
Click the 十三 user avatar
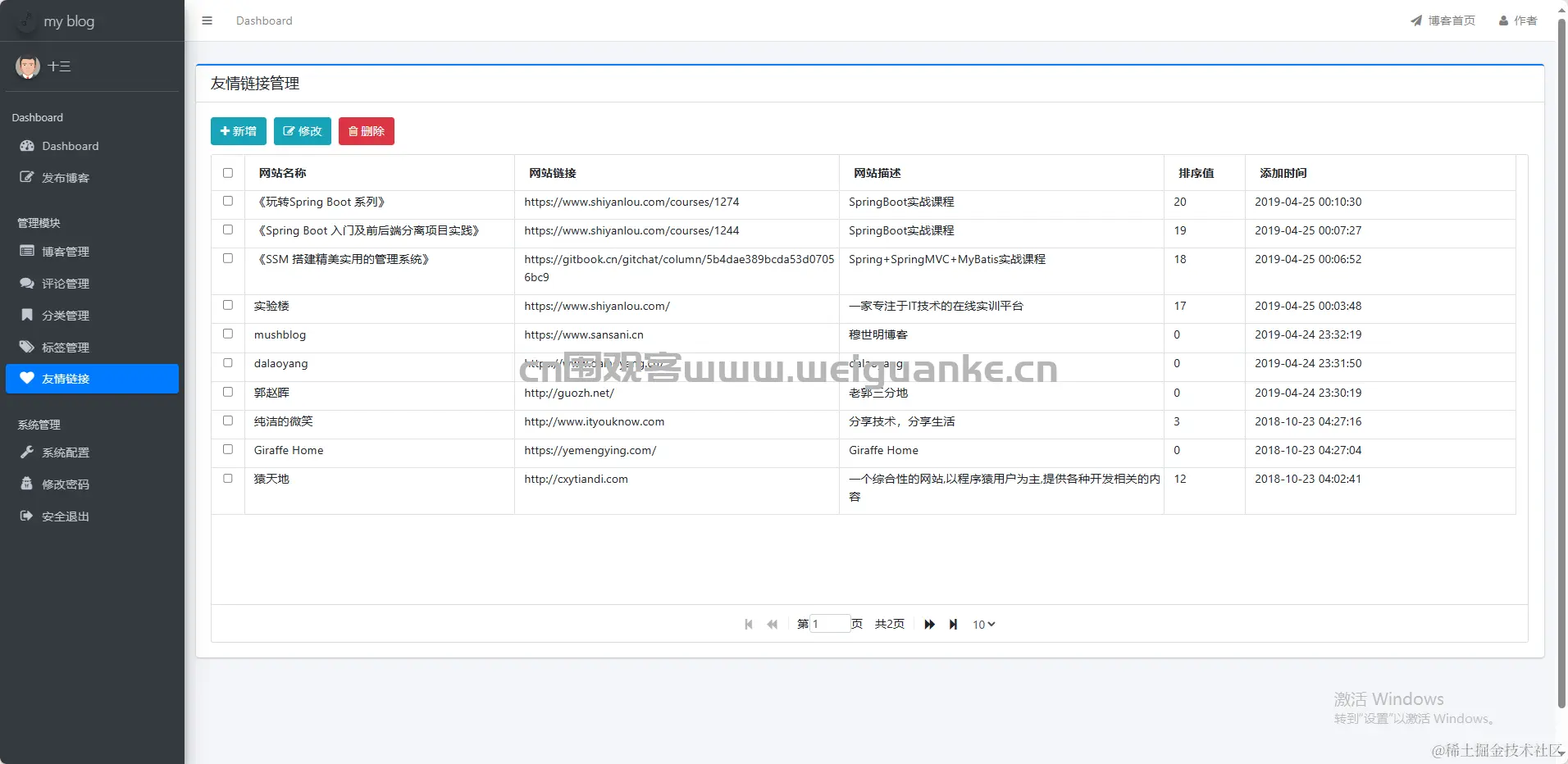[x=28, y=66]
